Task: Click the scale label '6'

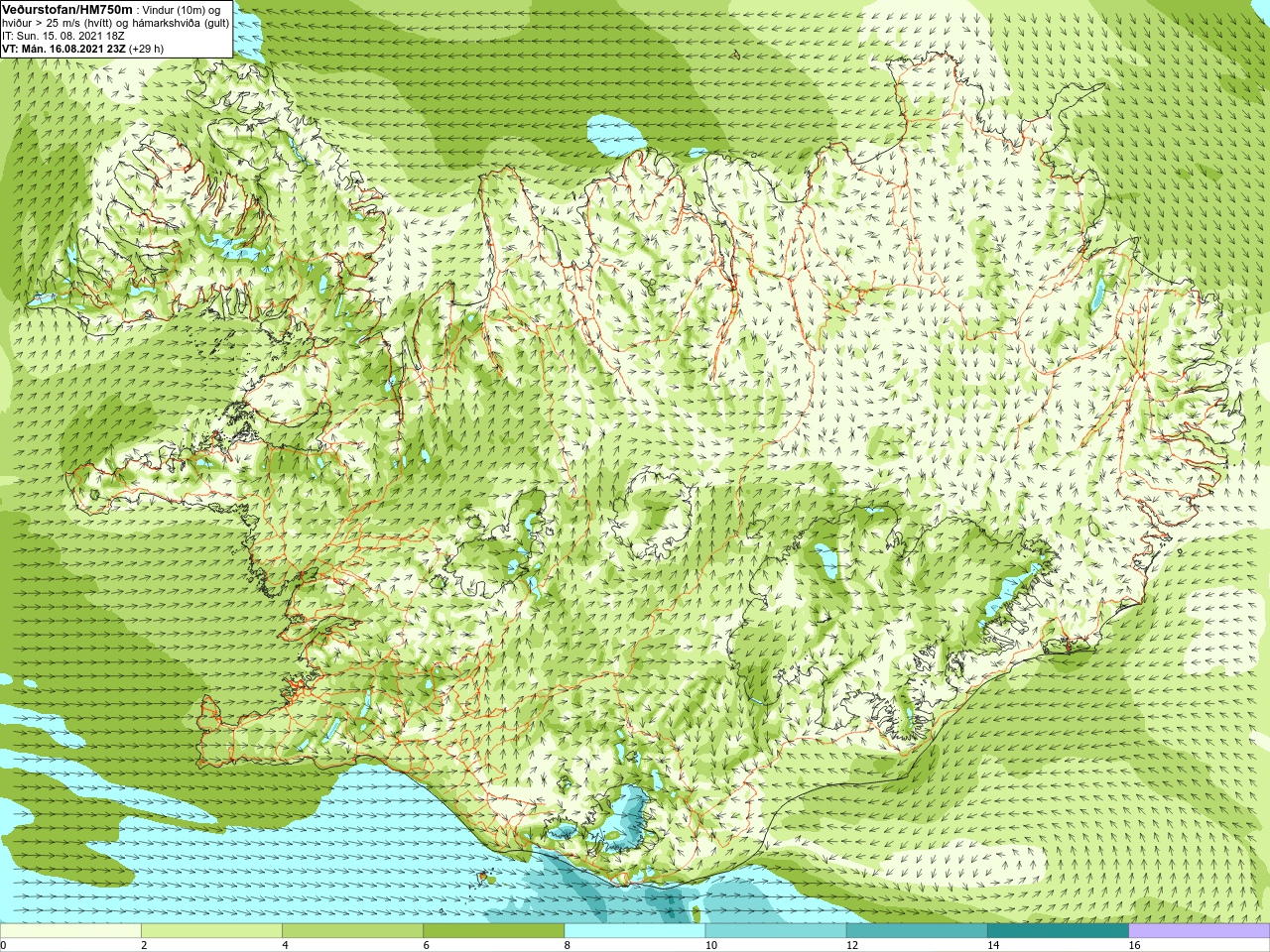Action: [x=426, y=945]
